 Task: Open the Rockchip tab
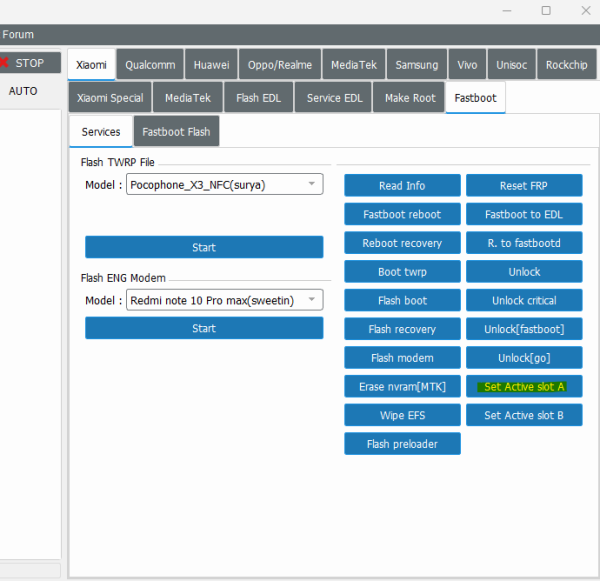tap(566, 65)
